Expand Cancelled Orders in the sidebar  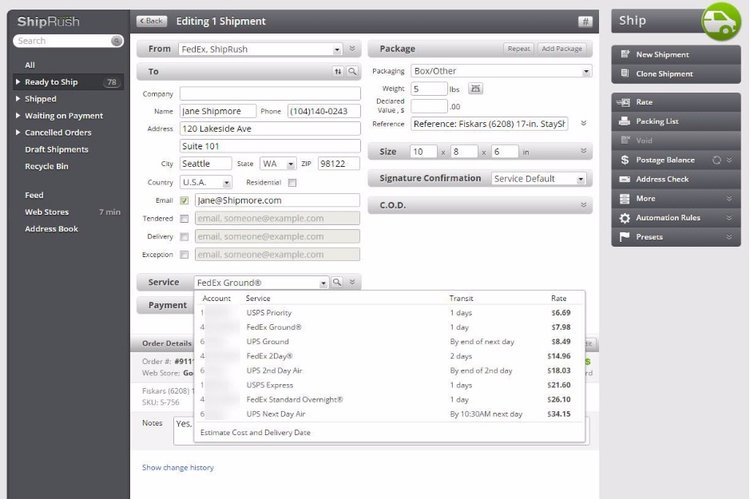coord(18,133)
